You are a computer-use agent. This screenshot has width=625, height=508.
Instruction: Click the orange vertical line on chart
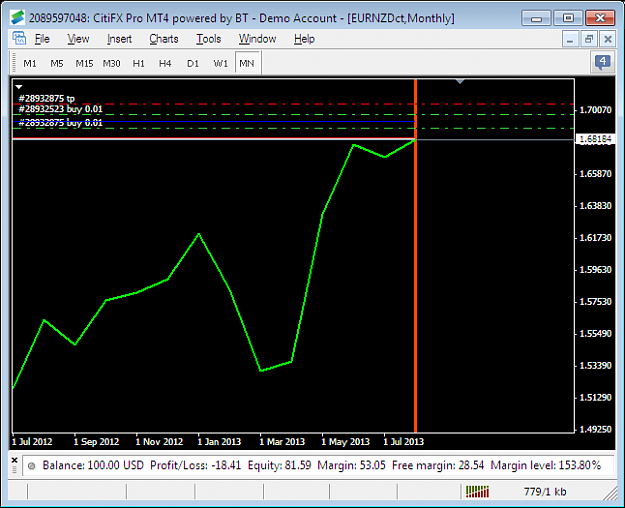tap(415, 255)
